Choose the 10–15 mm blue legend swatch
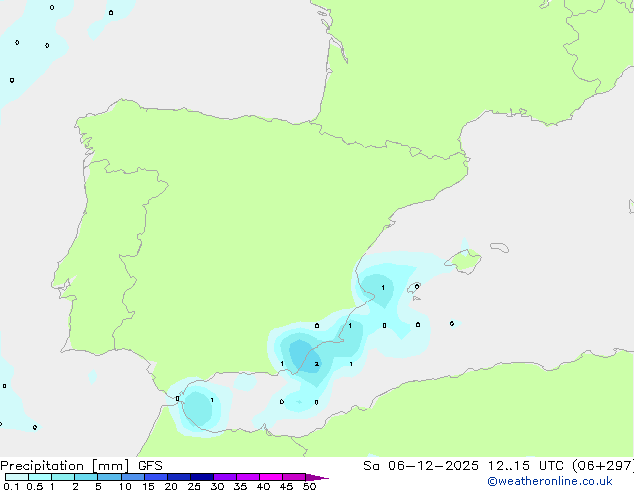Image resolution: width=634 pixels, height=490 pixels. click(133, 477)
